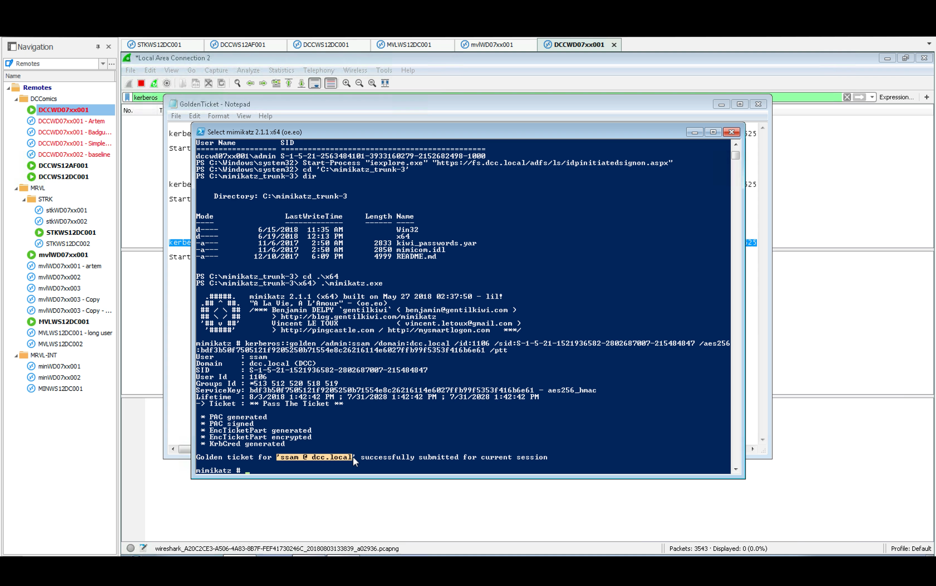The image size is (936, 586).
Task: Close the DCCWD07xx001 tab
Action: pyautogui.click(x=614, y=45)
